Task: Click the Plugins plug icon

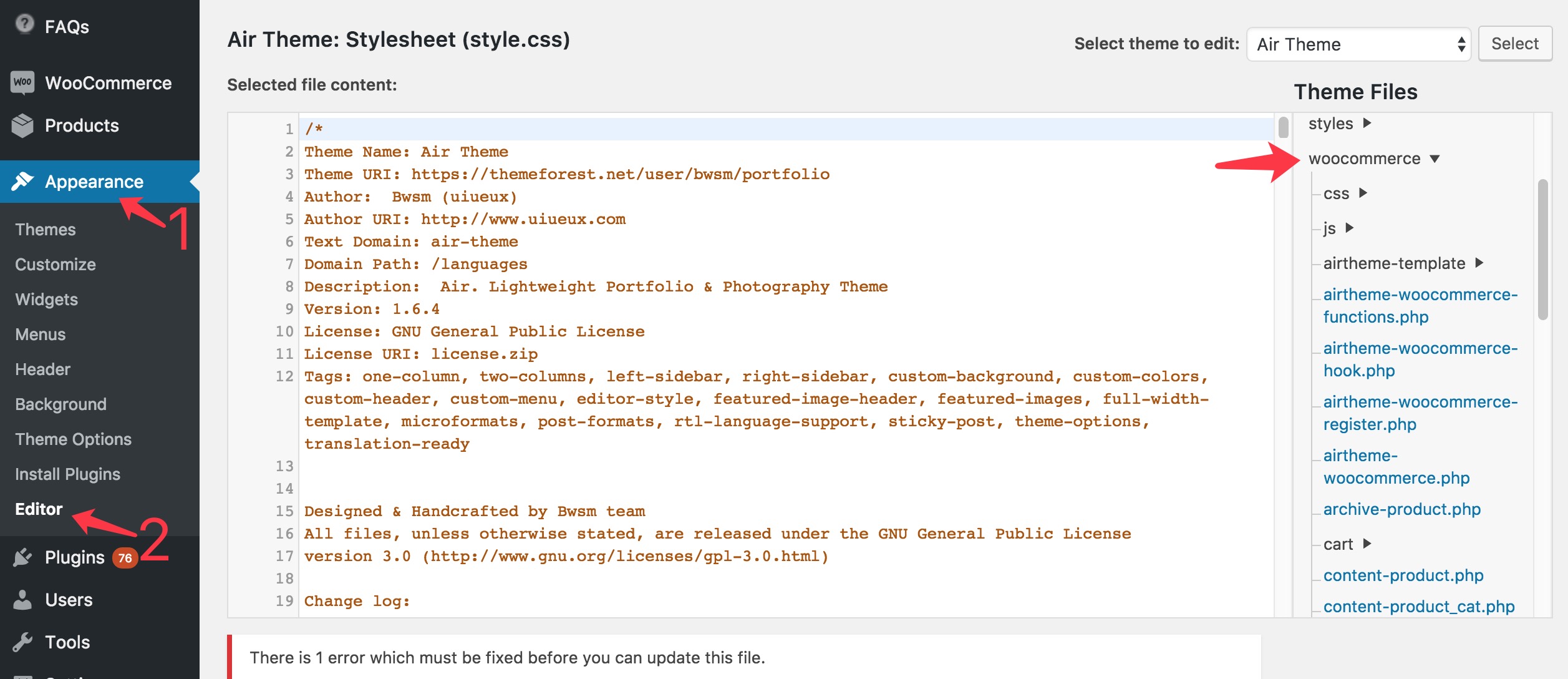Action: tap(22, 557)
